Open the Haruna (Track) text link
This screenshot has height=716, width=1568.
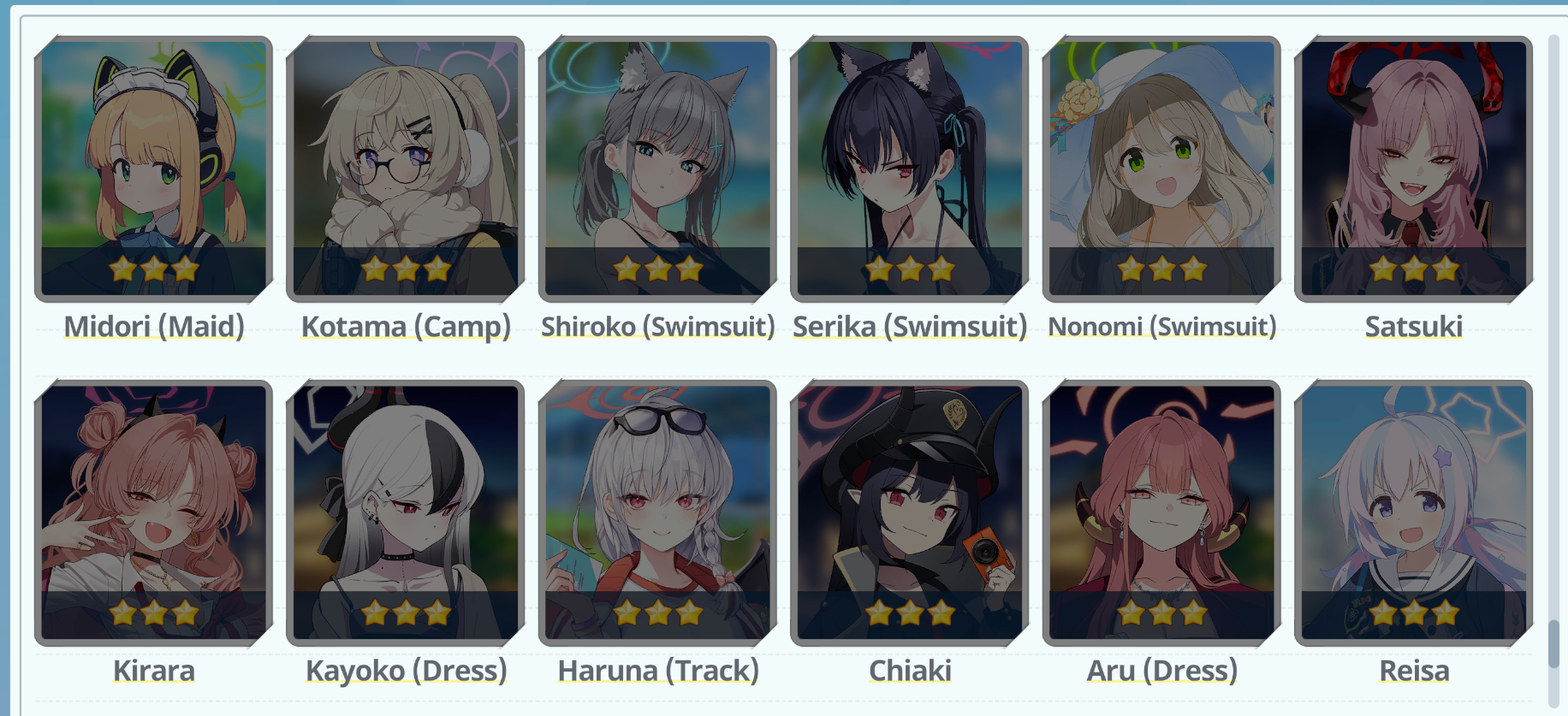(x=658, y=671)
